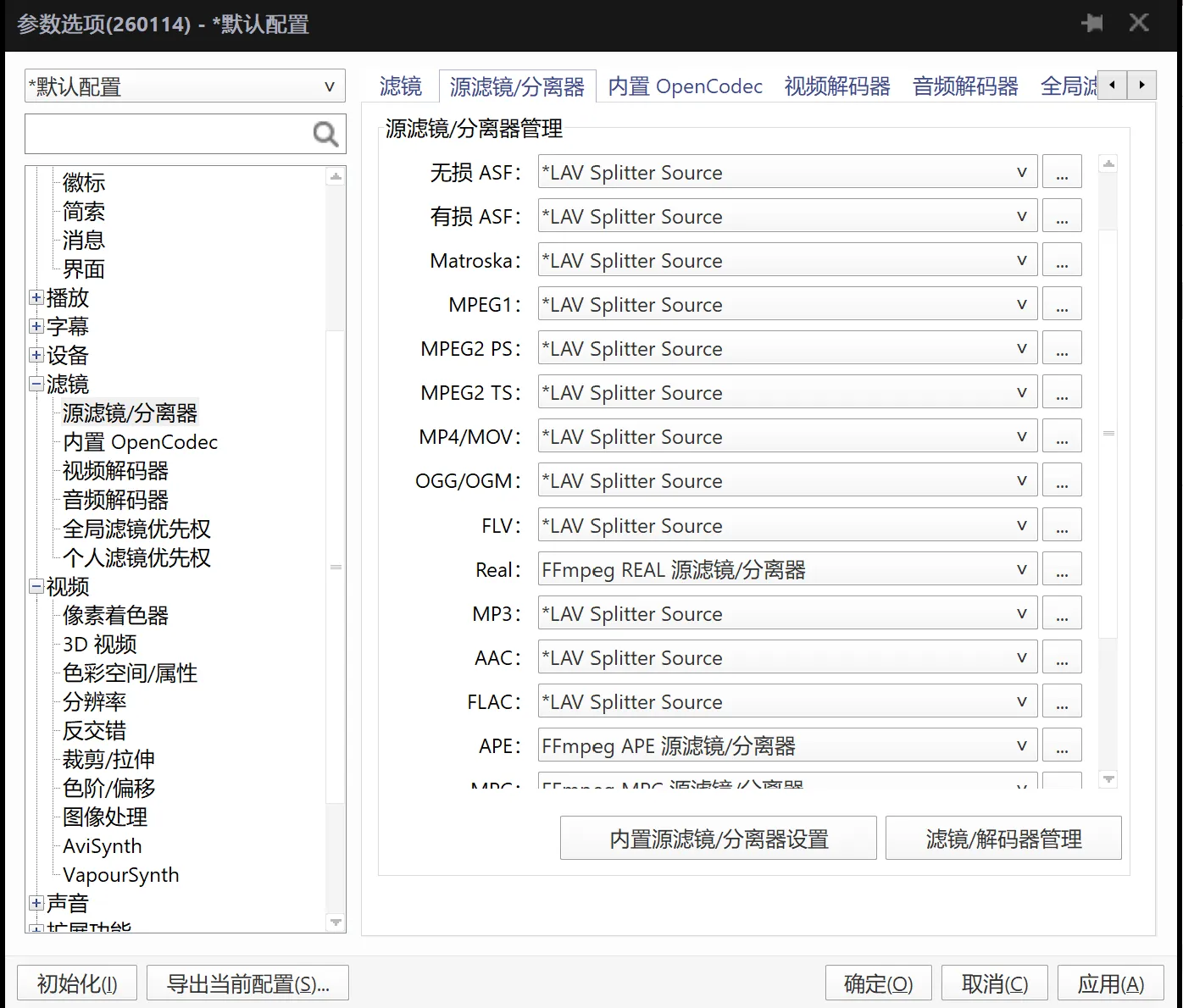Click the pin icon in the title bar

[1092, 24]
